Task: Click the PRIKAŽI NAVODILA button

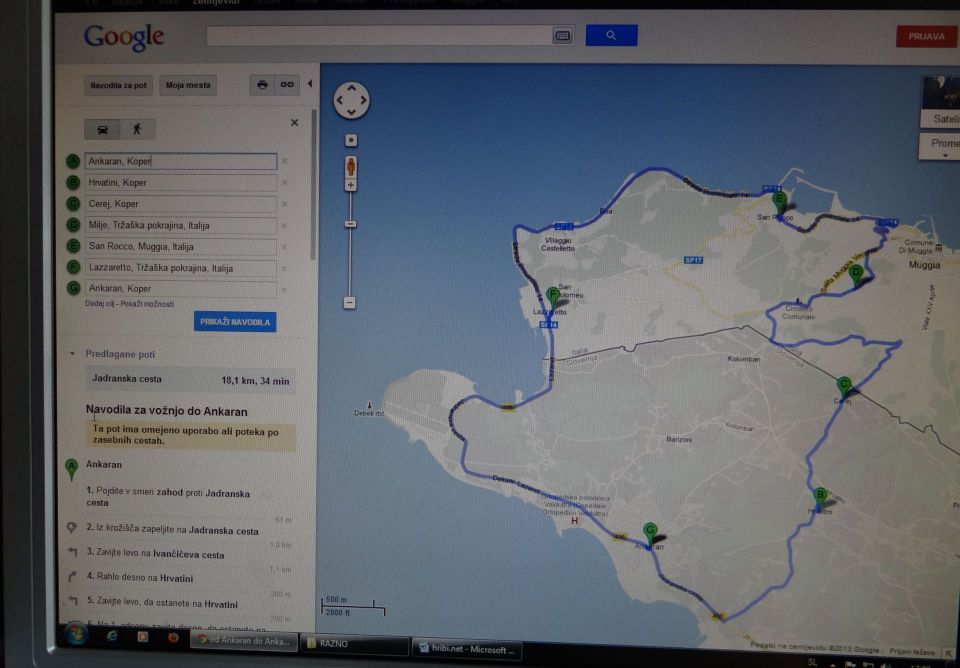Action: click(x=235, y=322)
